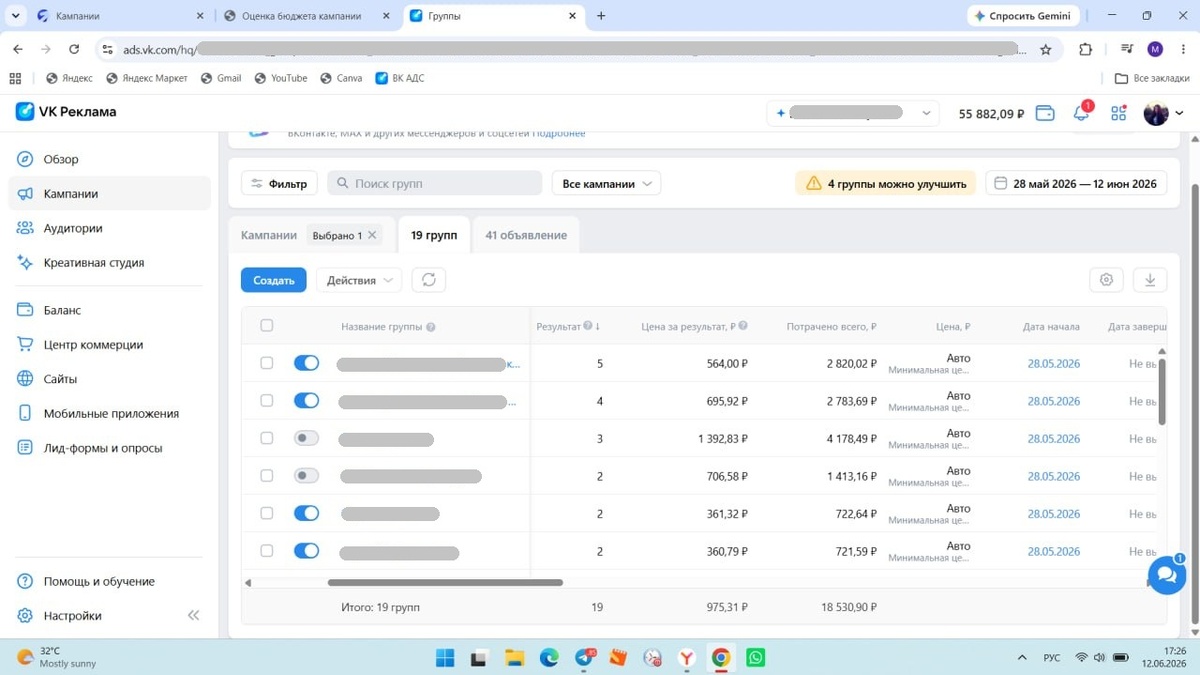Open the wallet icon next to balance
Screen dimensions: 1200x675
coord(1045,113)
